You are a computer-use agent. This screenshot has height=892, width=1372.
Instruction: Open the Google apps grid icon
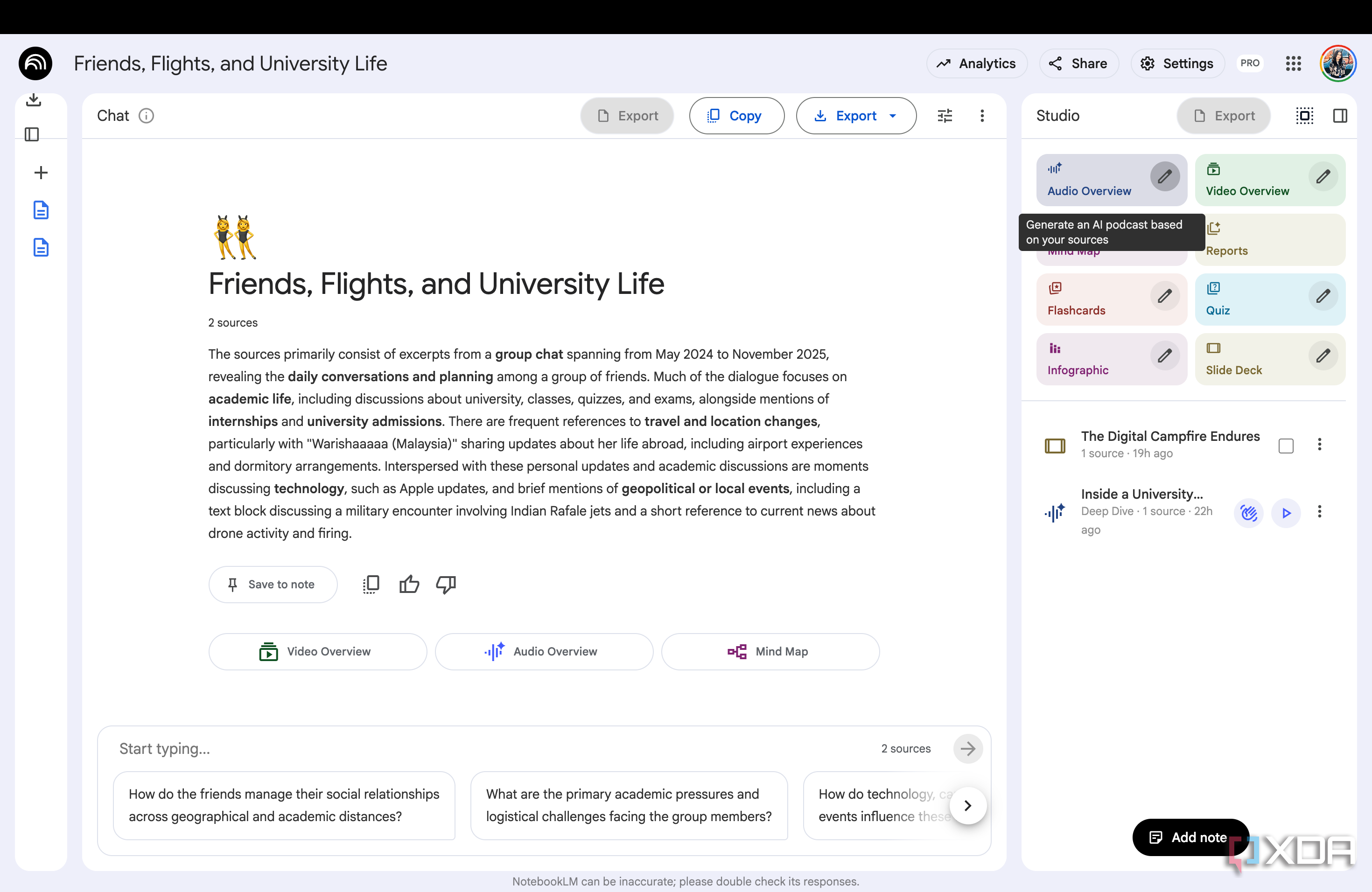coord(1293,63)
